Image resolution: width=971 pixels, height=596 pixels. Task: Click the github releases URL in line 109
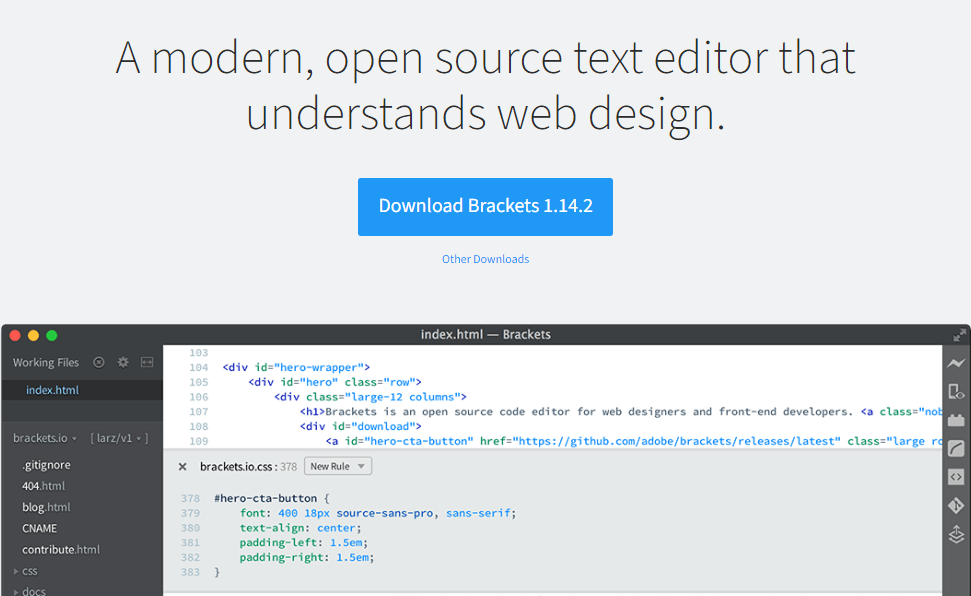click(679, 441)
